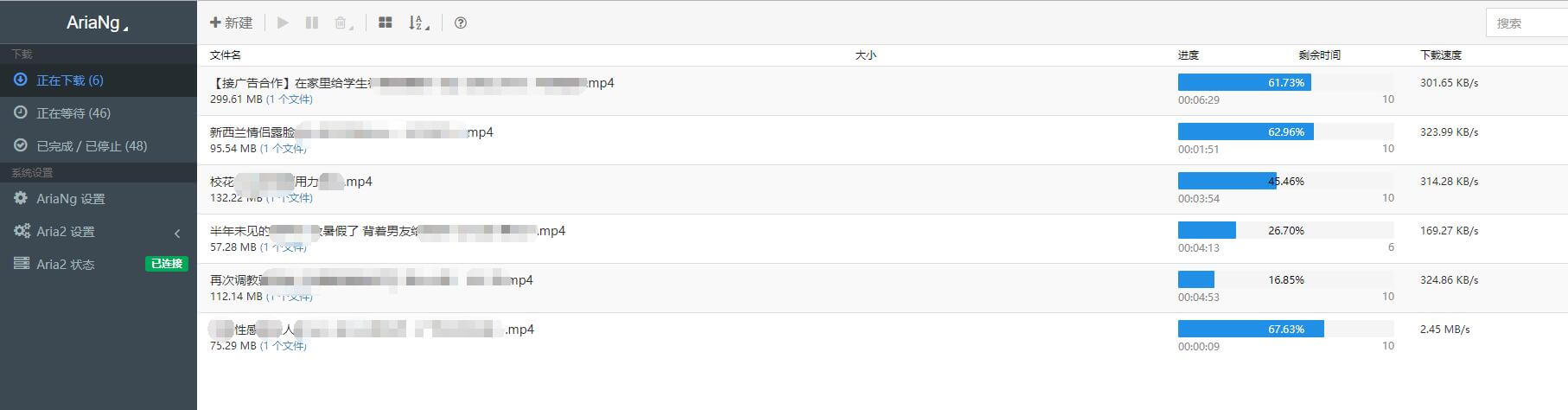The width and height of the screenshot is (1568, 410).
Task: Expand the Aria2 设置 chevron
Action: tap(177, 233)
